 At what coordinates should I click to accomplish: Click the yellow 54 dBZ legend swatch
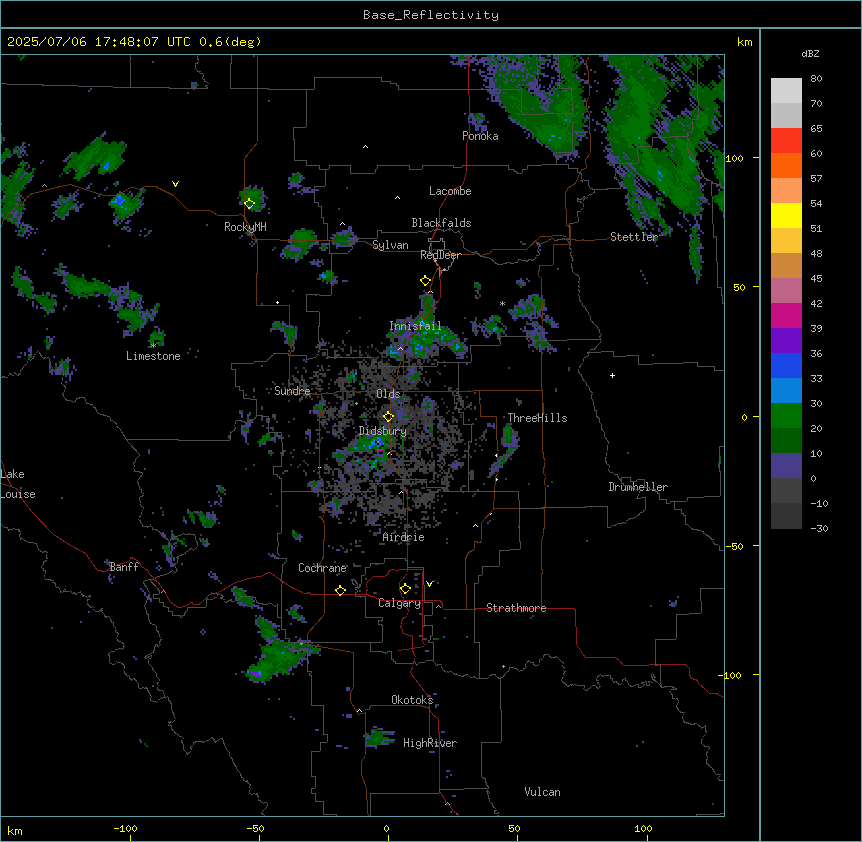[786, 215]
